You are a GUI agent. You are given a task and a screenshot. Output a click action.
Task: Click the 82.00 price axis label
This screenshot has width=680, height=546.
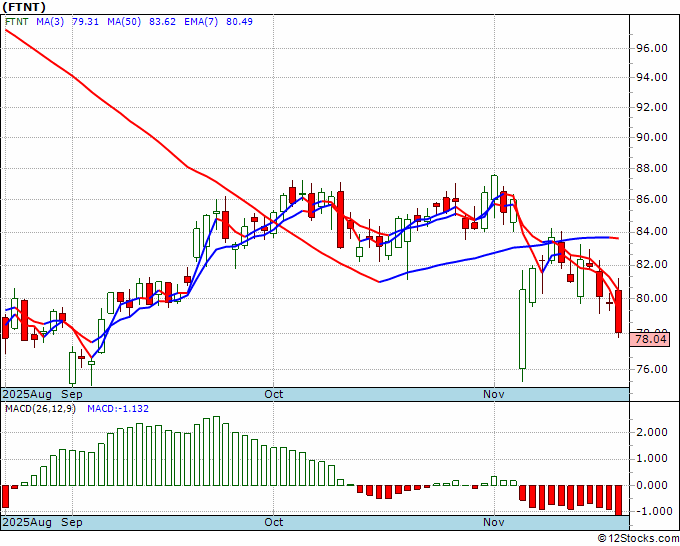[652, 265]
